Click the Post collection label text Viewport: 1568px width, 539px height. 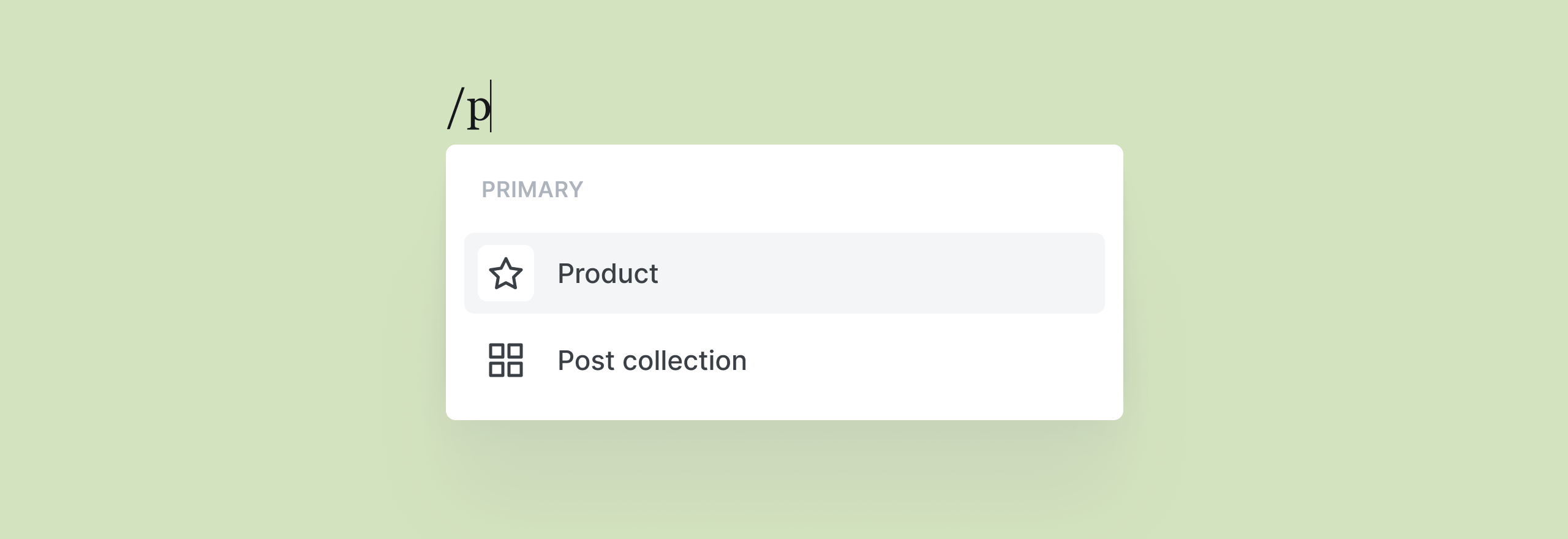click(652, 360)
